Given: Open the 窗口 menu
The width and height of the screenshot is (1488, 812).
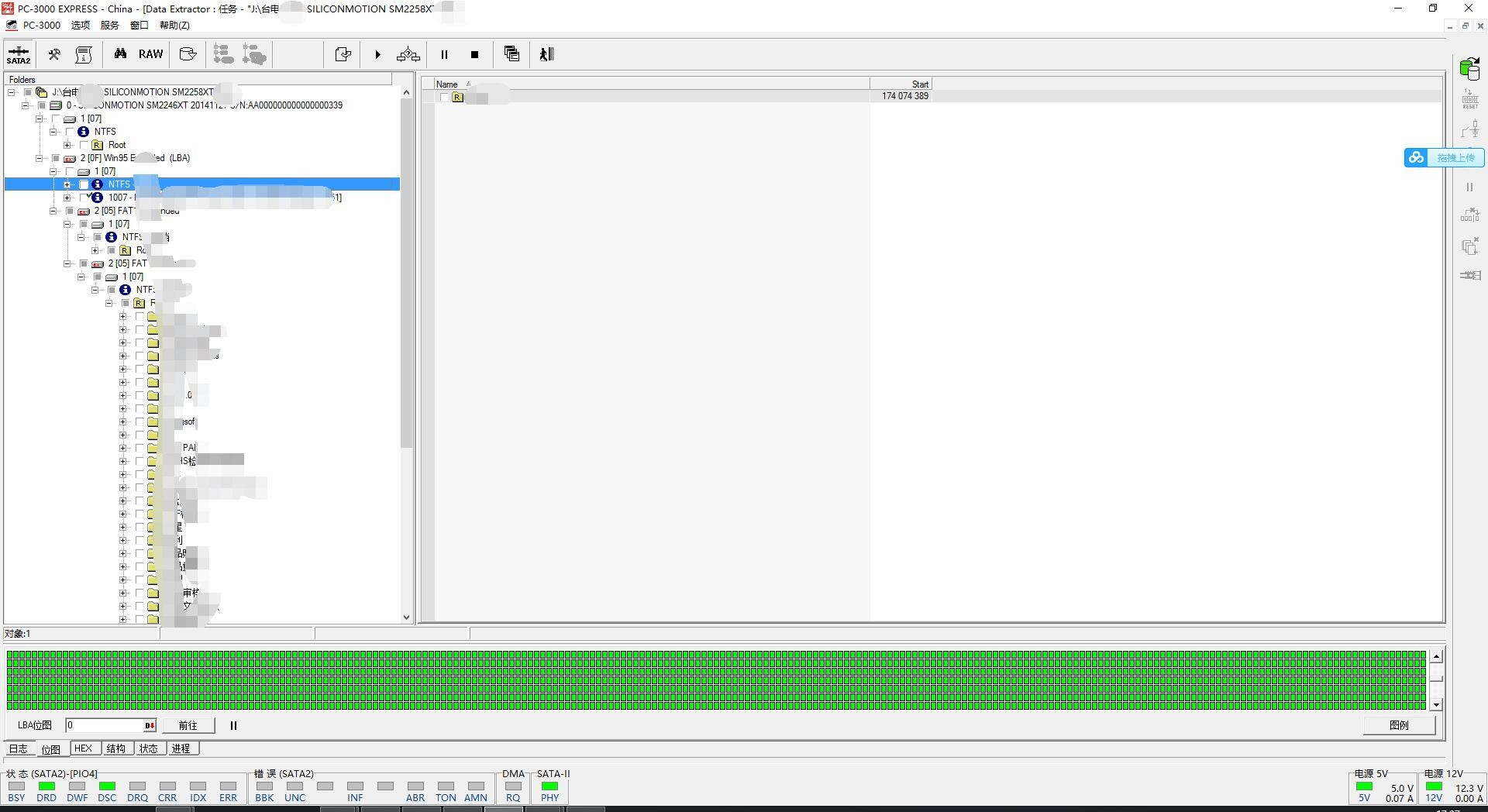Looking at the screenshot, I should (x=139, y=25).
